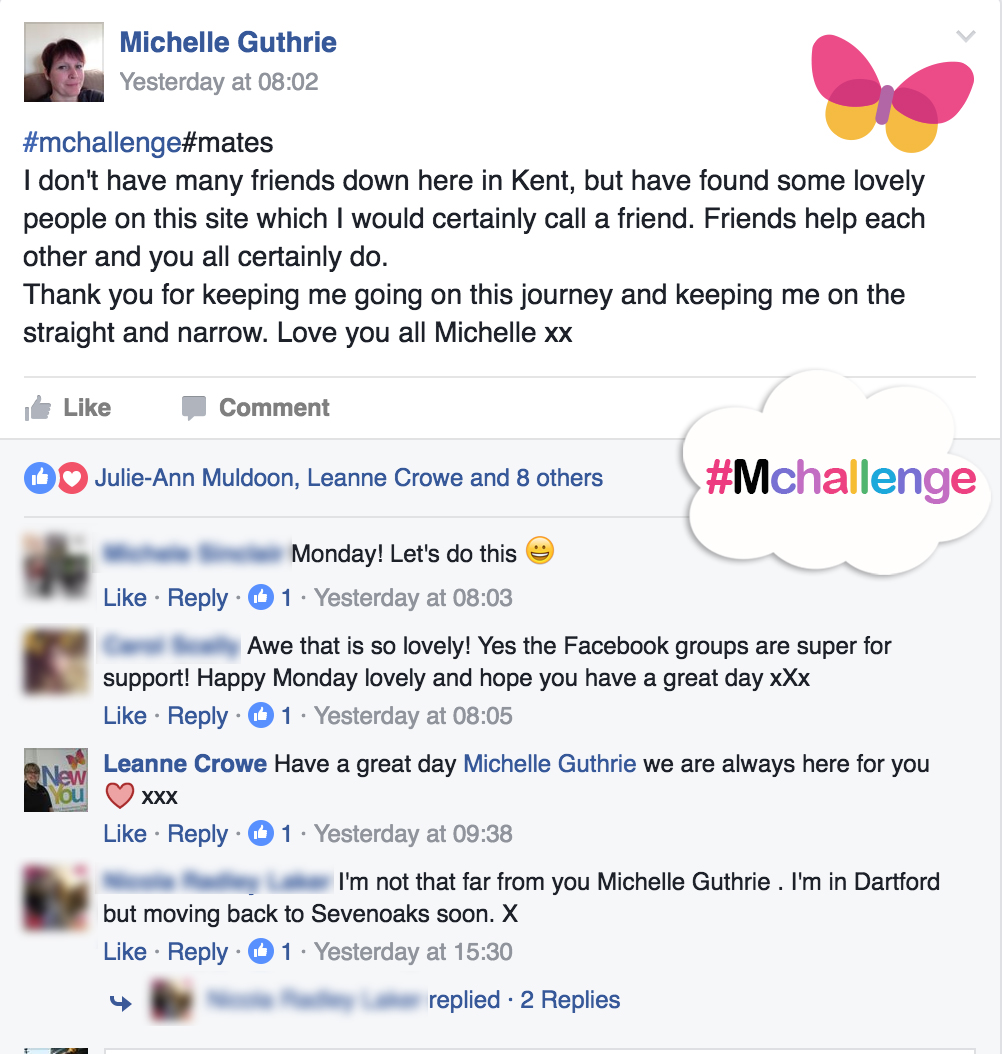Click the reply arrow icon beside replies
The image size is (1002, 1054).
121,1003
